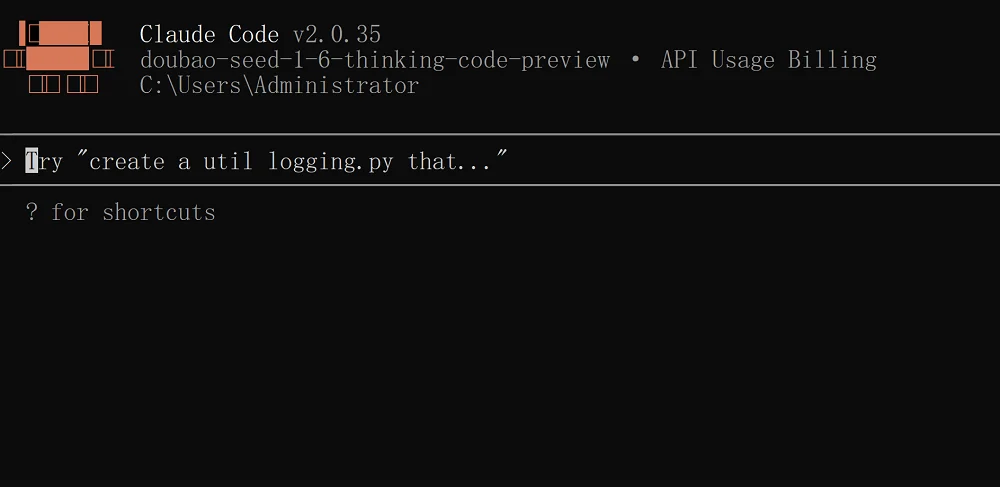Click the word "that..." ending the placeholder

[455, 161]
